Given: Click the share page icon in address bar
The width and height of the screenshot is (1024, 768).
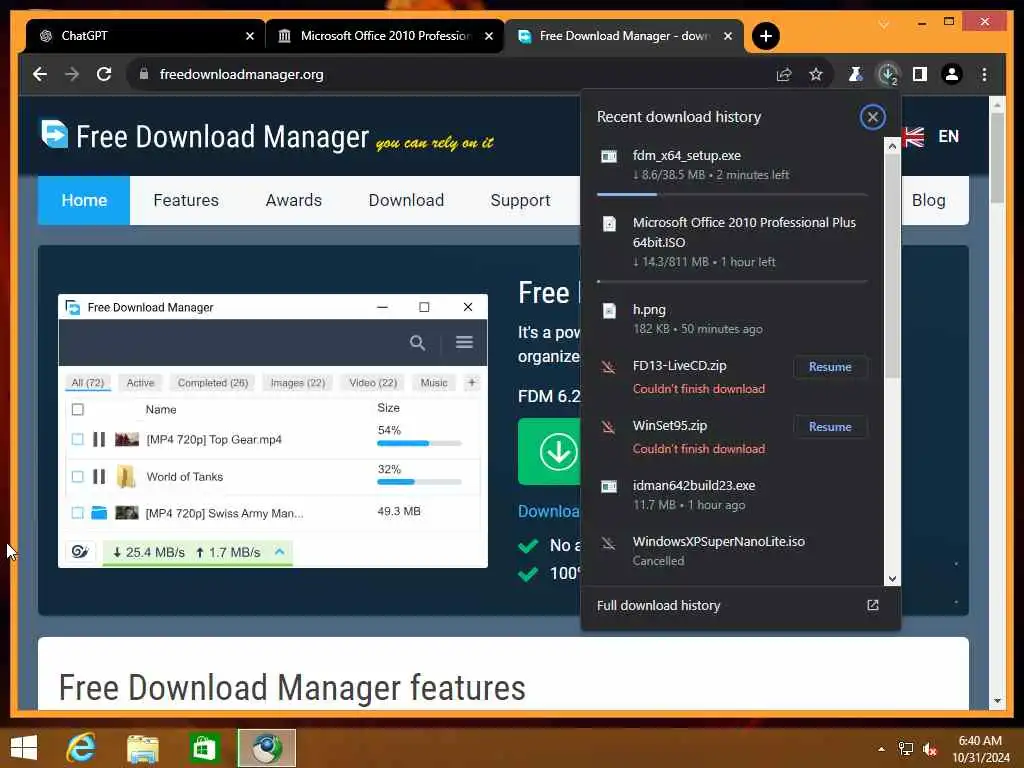Looking at the screenshot, I should point(784,74).
